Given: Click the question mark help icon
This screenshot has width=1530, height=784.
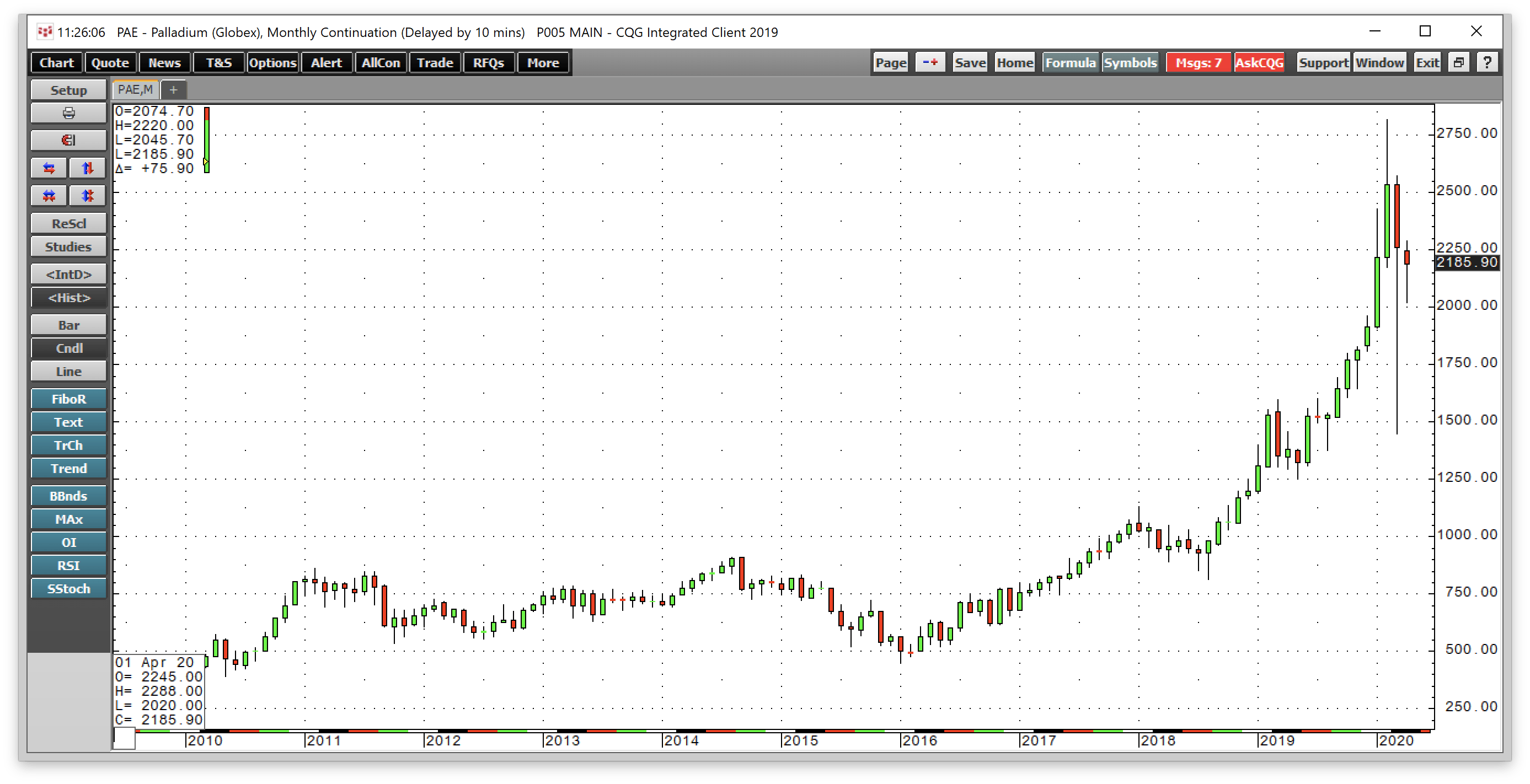Looking at the screenshot, I should pyautogui.click(x=1486, y=62).
